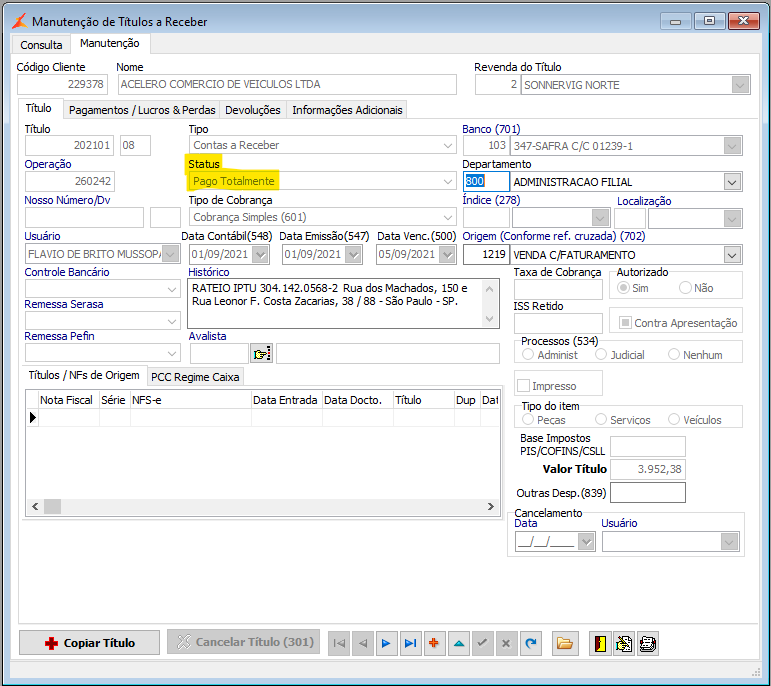Viewport: 771px width, 686px height.
Task: Select the Judicial process option
Action: point(601,355)
